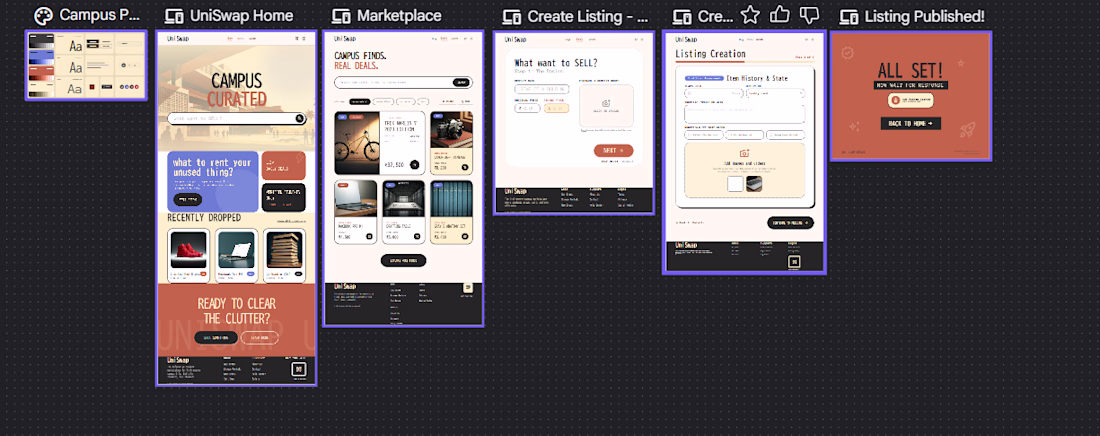Open the vintage camera listing image
The height and width of the screenshot is (436, 1100).
(x=451, y=131)
